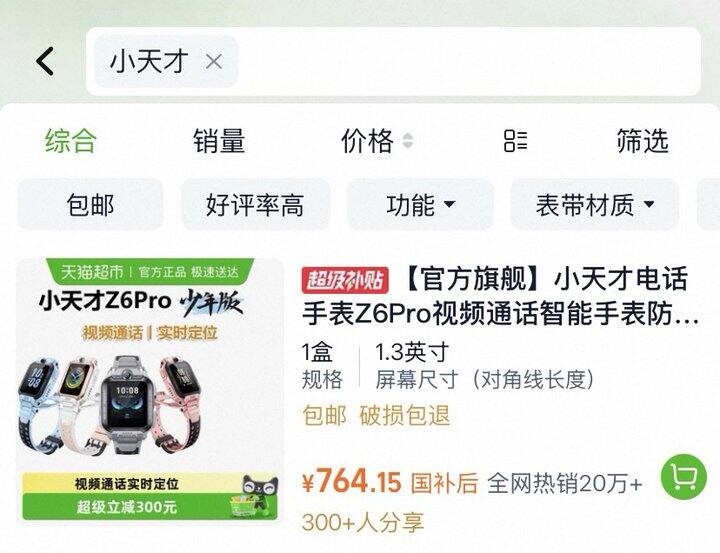Focus the search input field

468,61
